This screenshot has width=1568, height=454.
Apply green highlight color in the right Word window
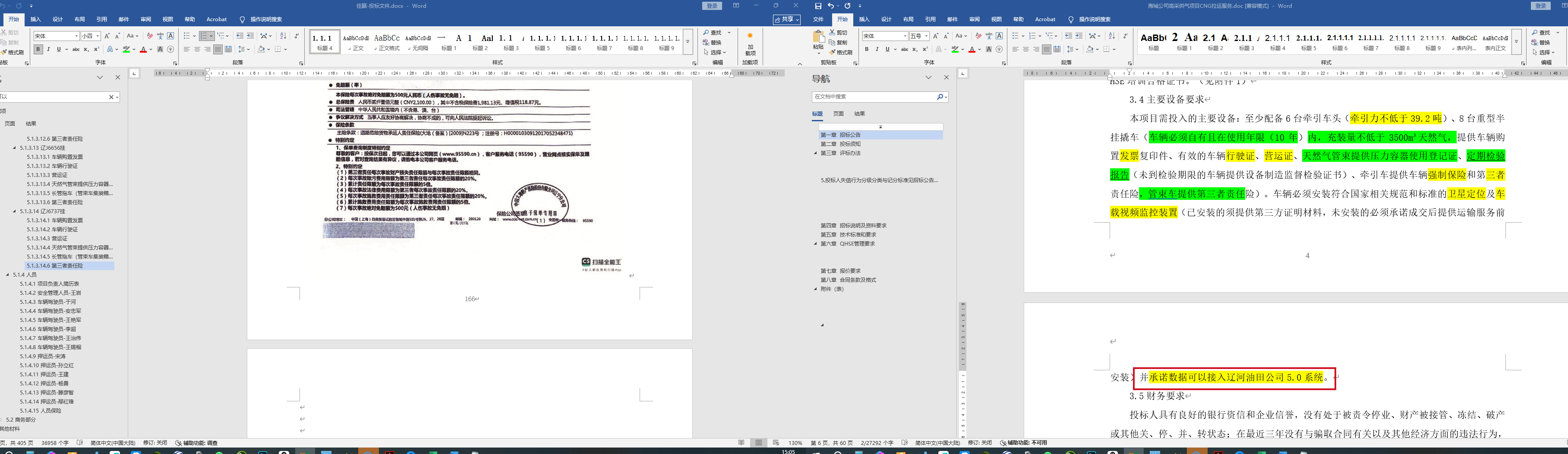click(956, 49)
